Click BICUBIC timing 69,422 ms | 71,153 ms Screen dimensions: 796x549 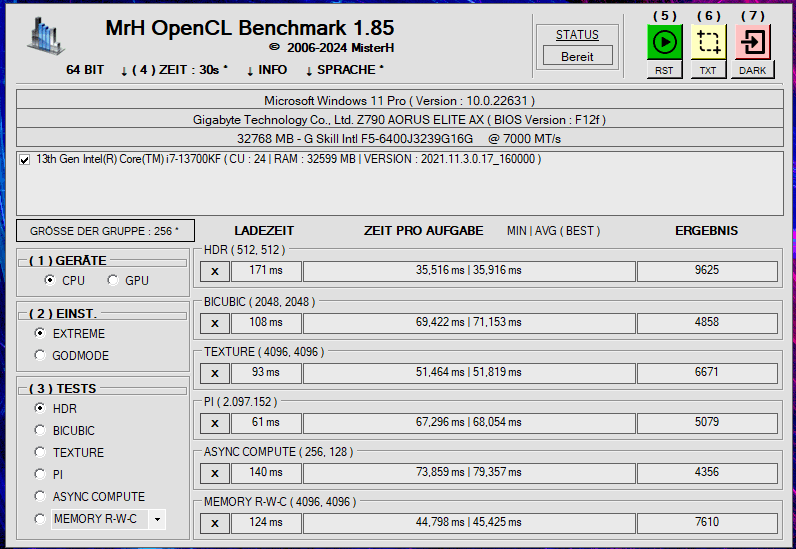[469, 322]
